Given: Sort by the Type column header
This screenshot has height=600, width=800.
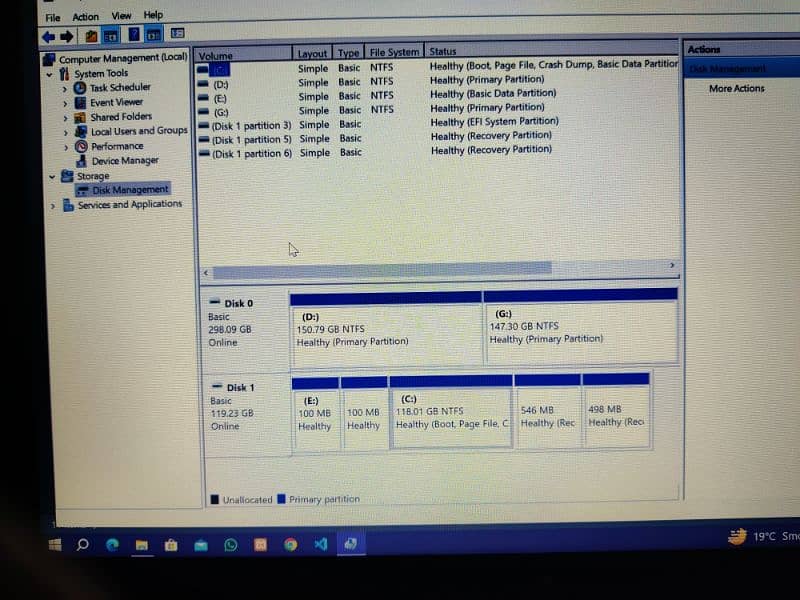Looking at the screenshot, I should [348, 53].
